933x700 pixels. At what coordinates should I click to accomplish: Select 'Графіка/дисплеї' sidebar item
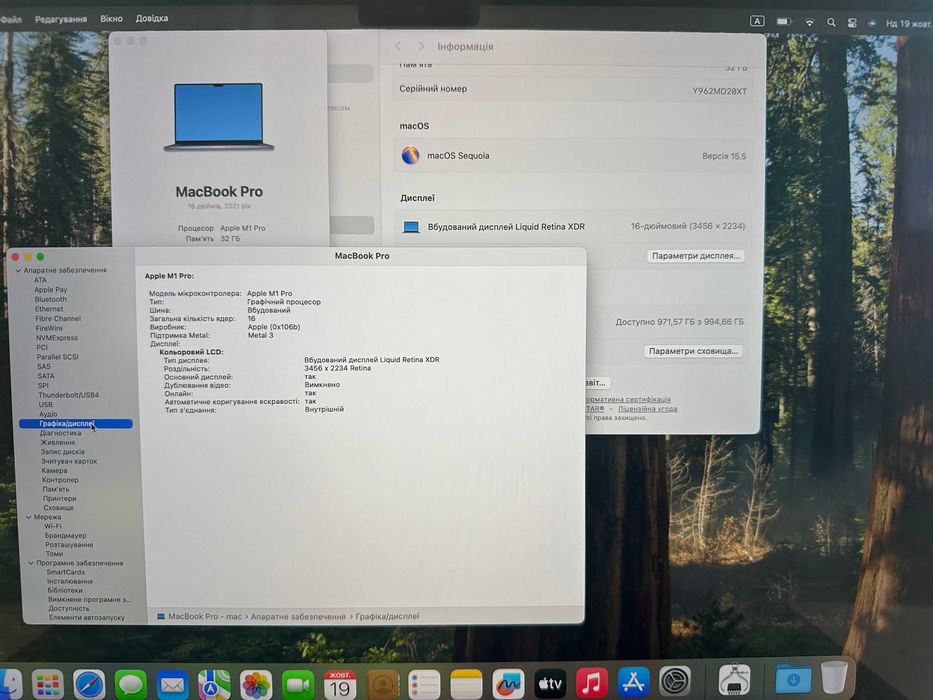click(76, 424)
